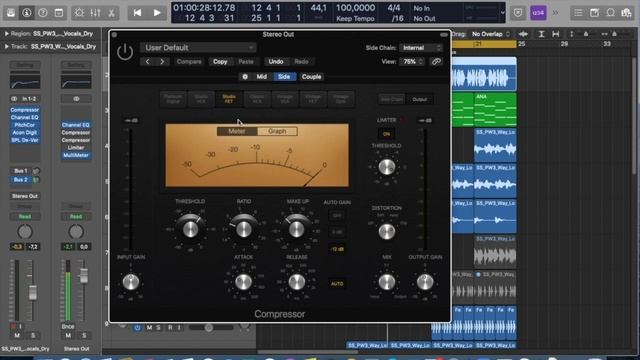Go to next preset arrow
Viewport: 640px width, 360px height.
(x=162, y=62)
